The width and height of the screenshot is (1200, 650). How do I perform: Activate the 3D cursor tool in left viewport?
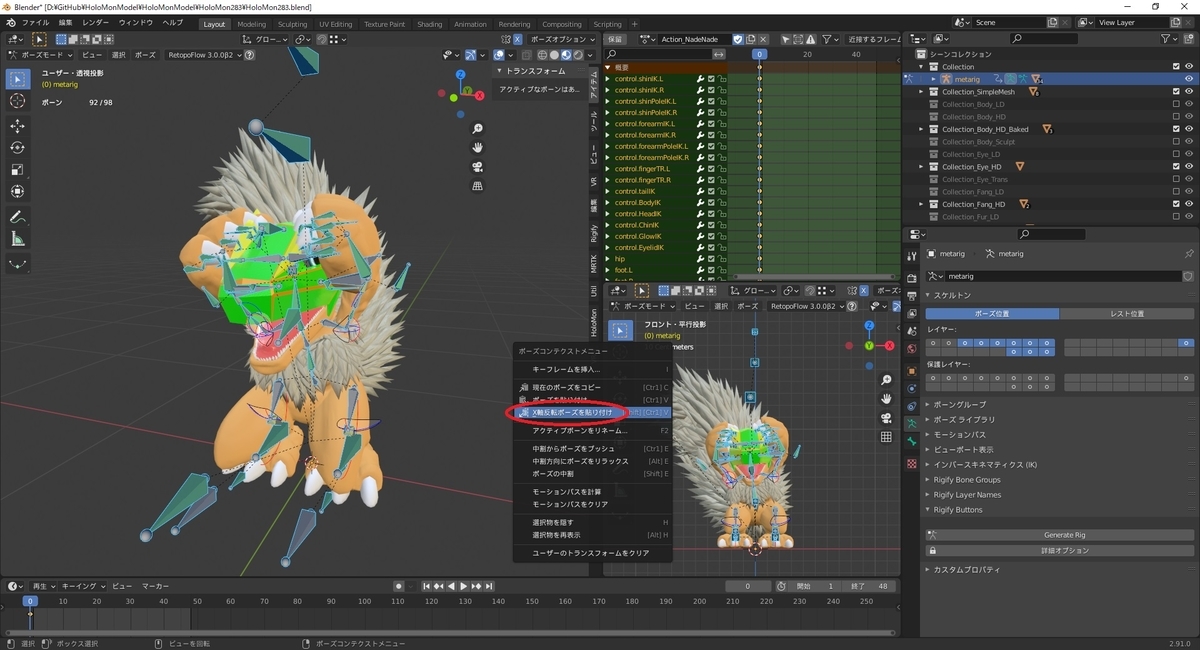[18, 101]
